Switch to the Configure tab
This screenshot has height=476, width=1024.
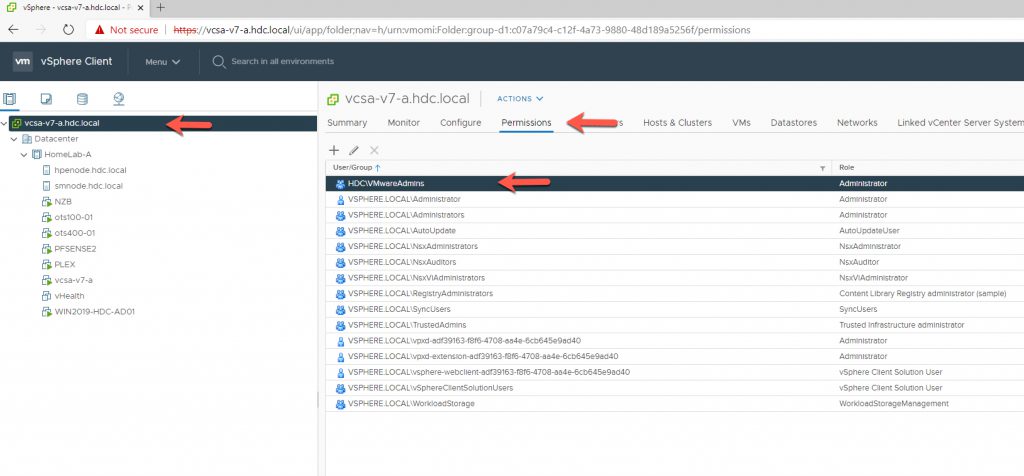[460, 123]
